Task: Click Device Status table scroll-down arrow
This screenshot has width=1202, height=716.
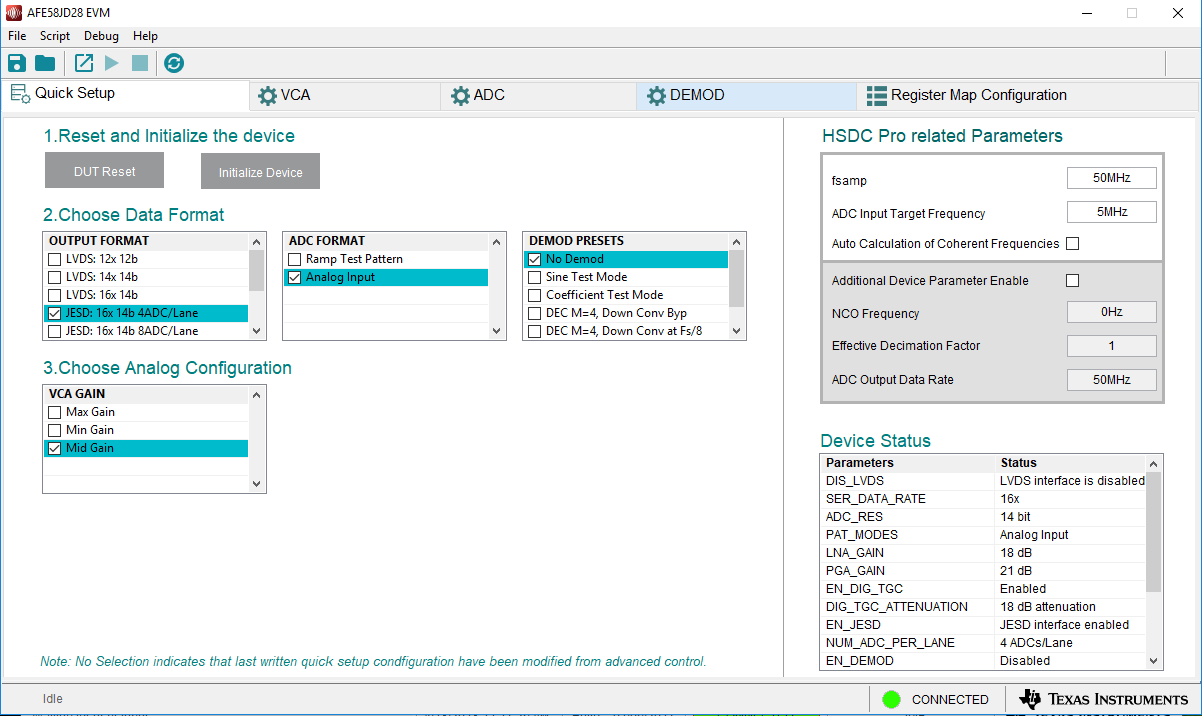Action: pyautogui.click(x=1154, y=660)
